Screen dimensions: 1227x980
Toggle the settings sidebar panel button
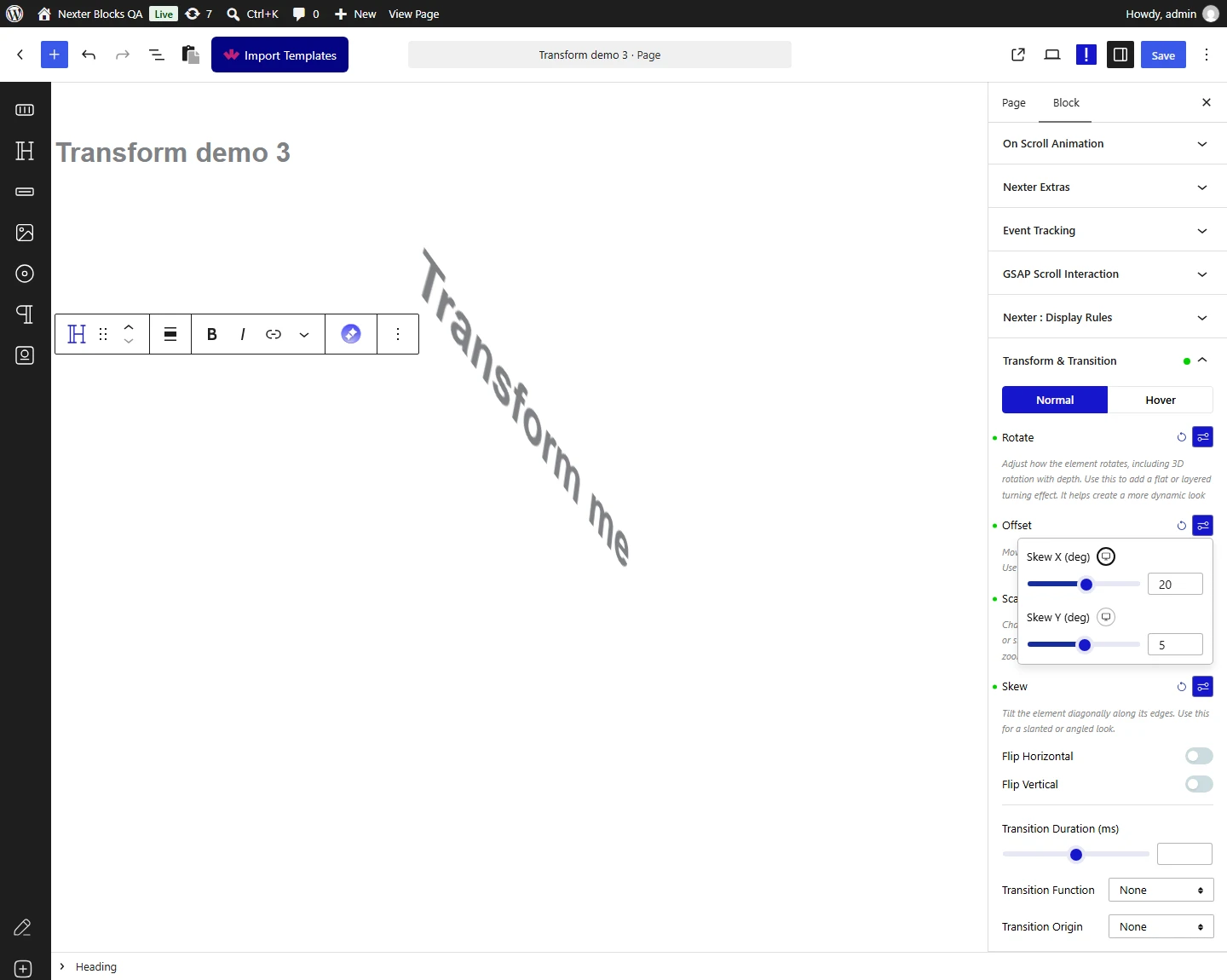(1120, 55)
